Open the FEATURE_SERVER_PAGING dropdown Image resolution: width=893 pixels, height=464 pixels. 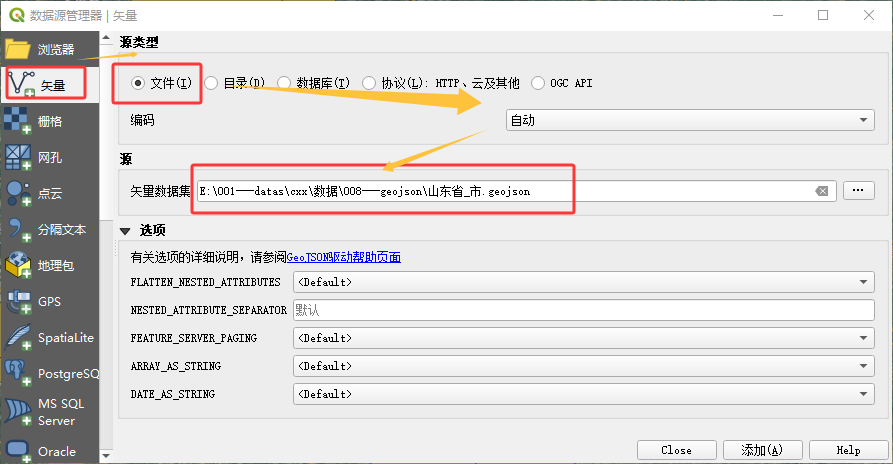(x=584, y=338)
